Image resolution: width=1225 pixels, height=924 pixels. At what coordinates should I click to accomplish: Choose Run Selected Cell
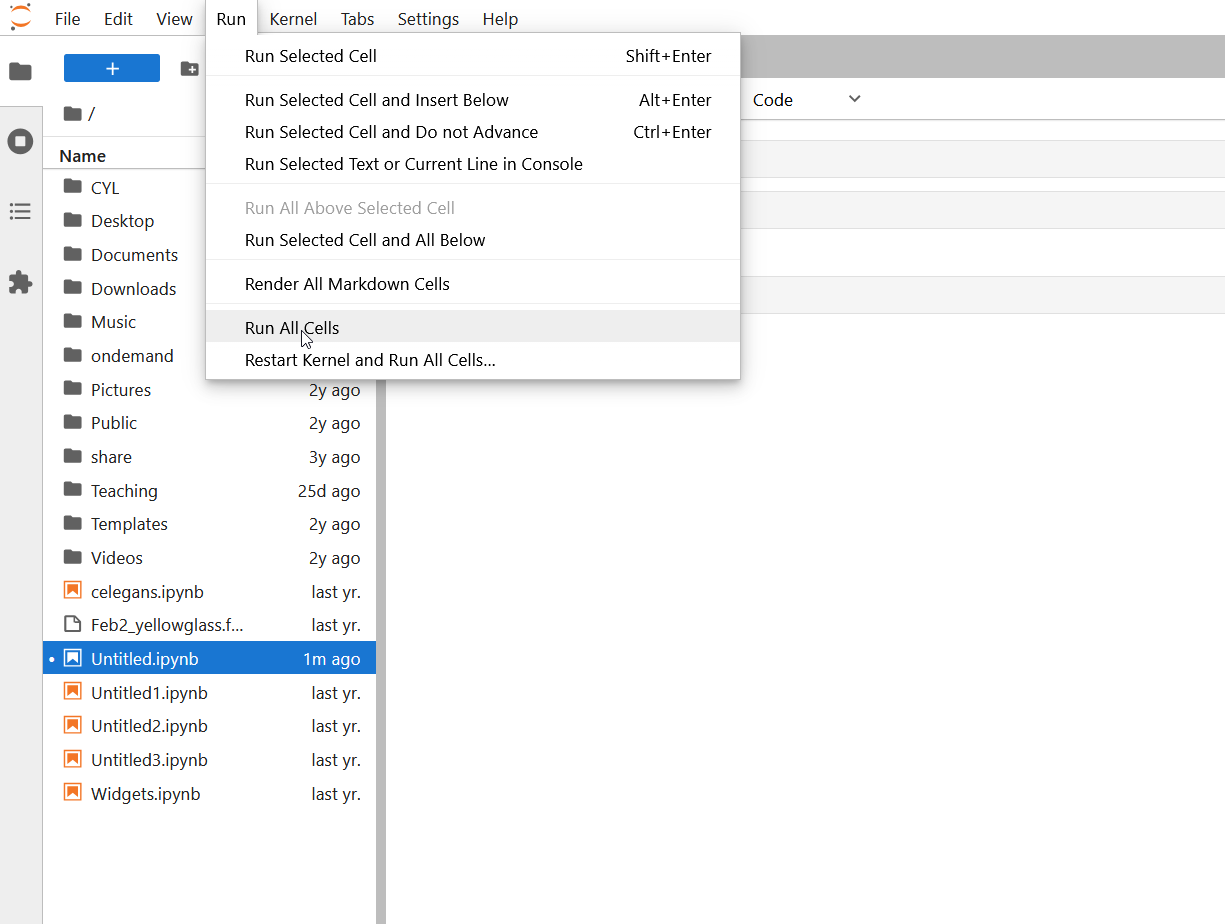(473, 56)
